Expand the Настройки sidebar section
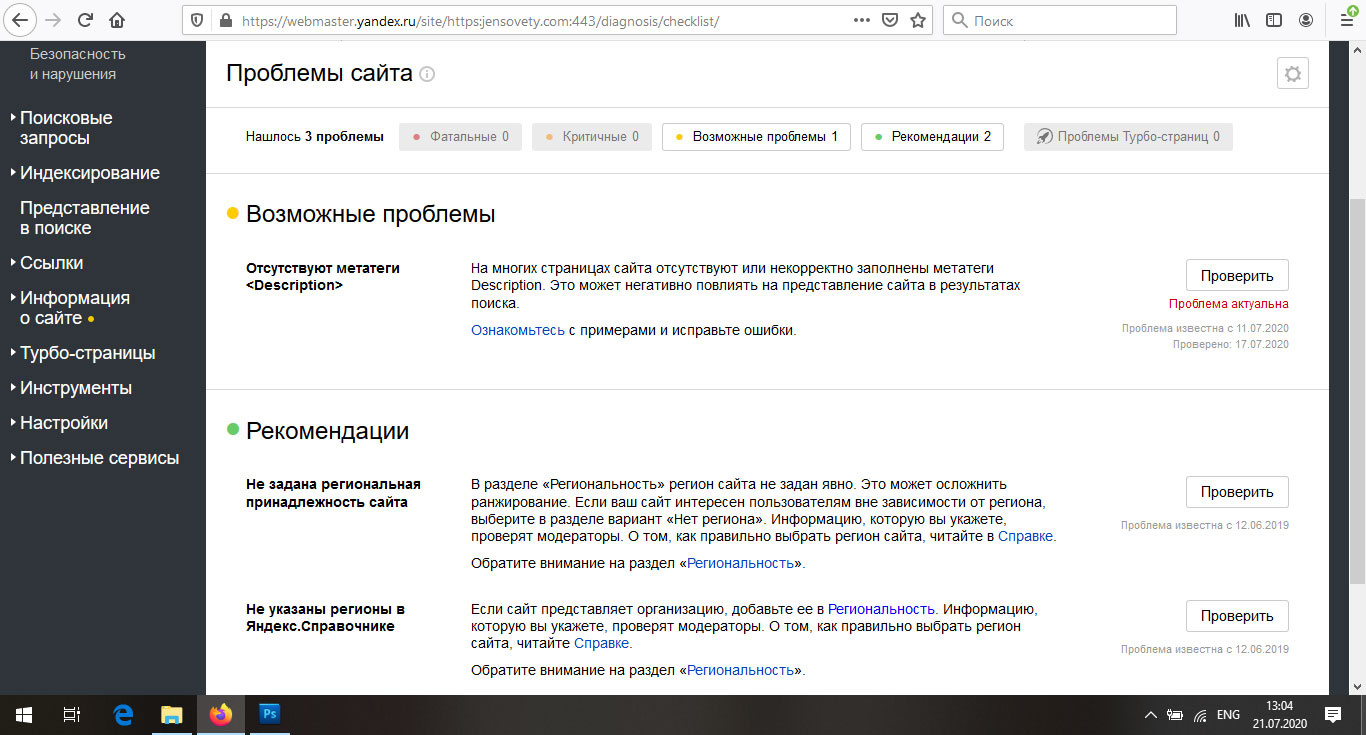The width and height of the screenshot is (1366, 735). pyautogui.click(x=64, y=423)
